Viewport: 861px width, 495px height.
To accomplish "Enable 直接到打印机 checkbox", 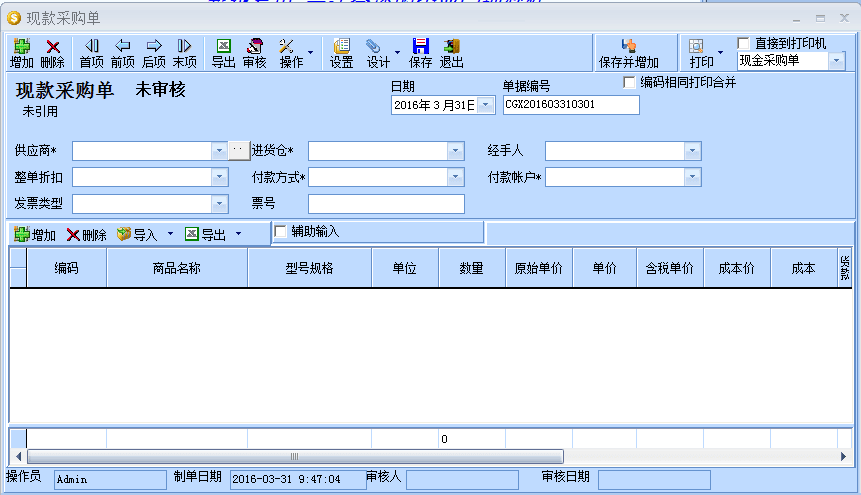I will pyautogui.click(x=744, y=43).
